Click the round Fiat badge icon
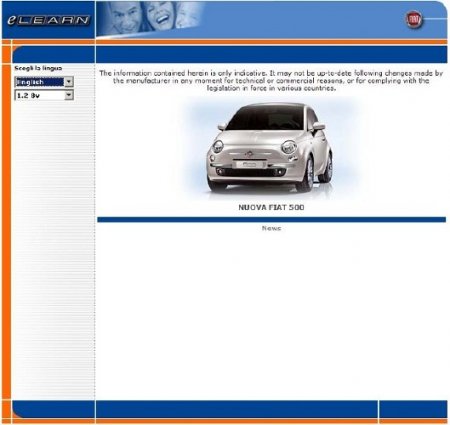Image resolution: width=450 pixels, height=425 pixels. point(414,19)
